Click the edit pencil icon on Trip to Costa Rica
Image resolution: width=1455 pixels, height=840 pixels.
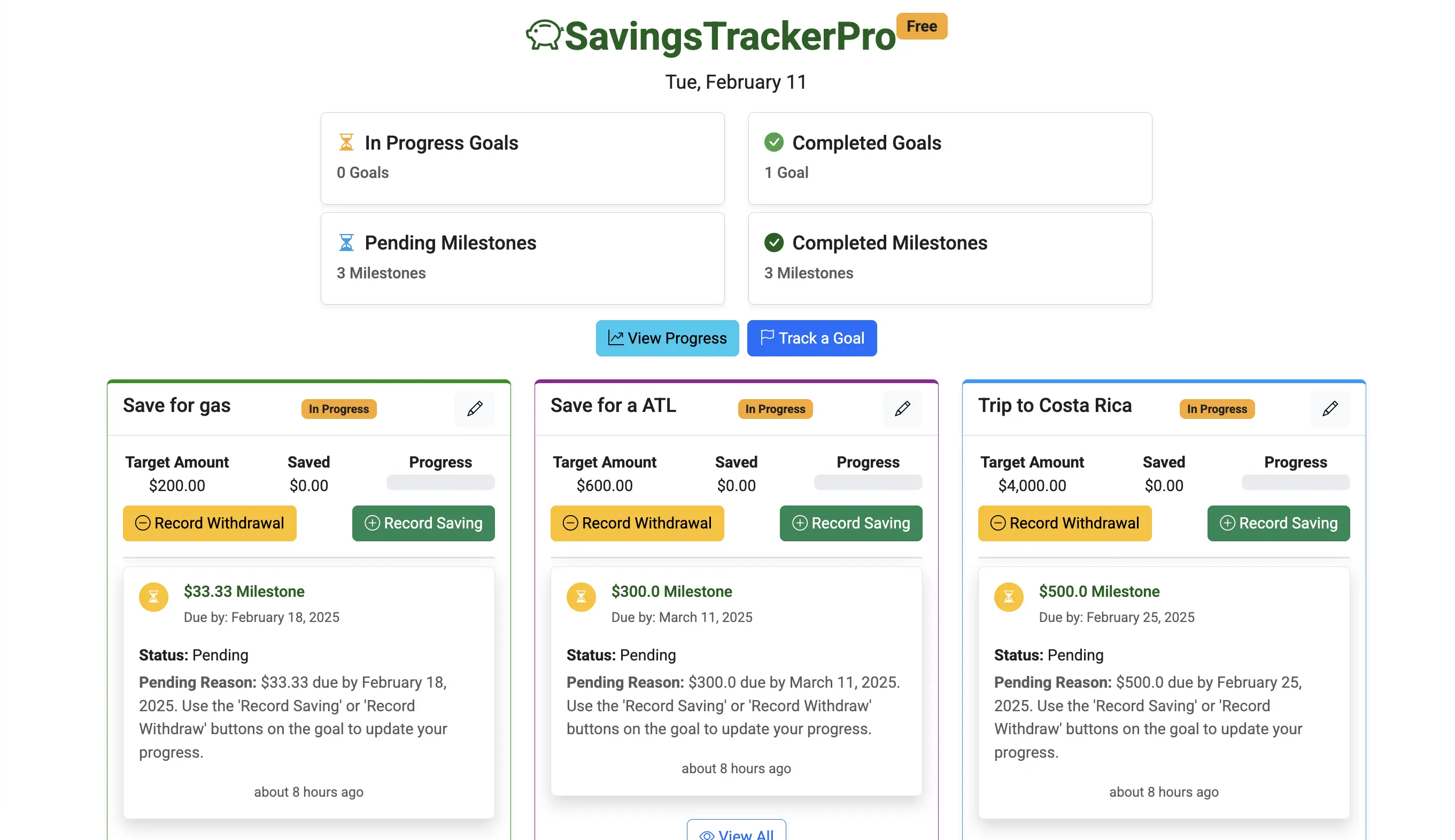[1330, 408]
